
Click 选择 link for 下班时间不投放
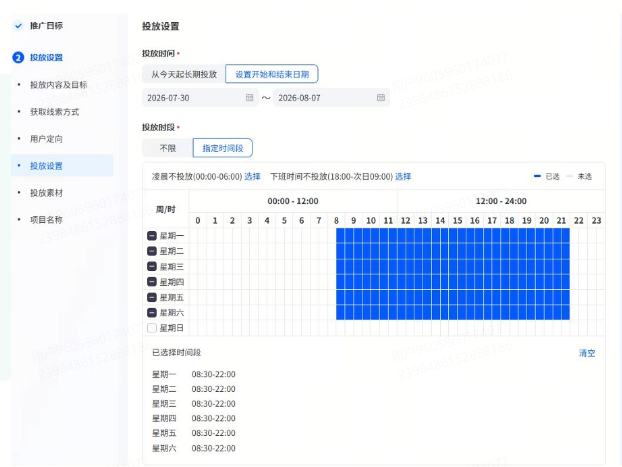[x=403, y=177]
